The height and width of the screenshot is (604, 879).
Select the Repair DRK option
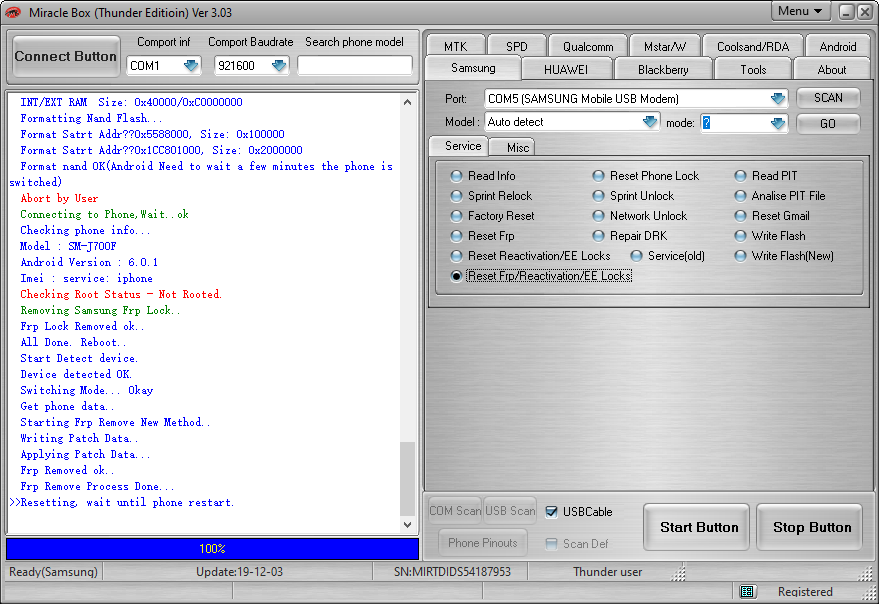(x=599, y=236)
